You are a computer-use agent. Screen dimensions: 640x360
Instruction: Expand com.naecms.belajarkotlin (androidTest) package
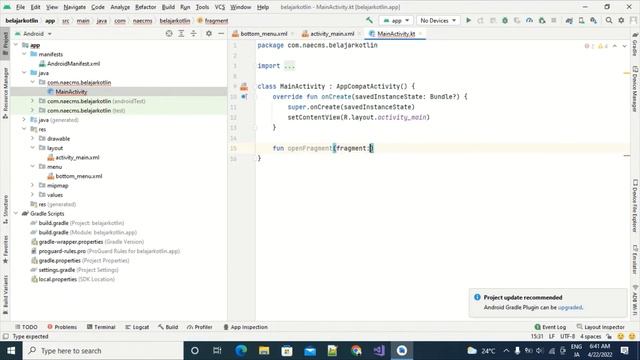coord(32,101)
